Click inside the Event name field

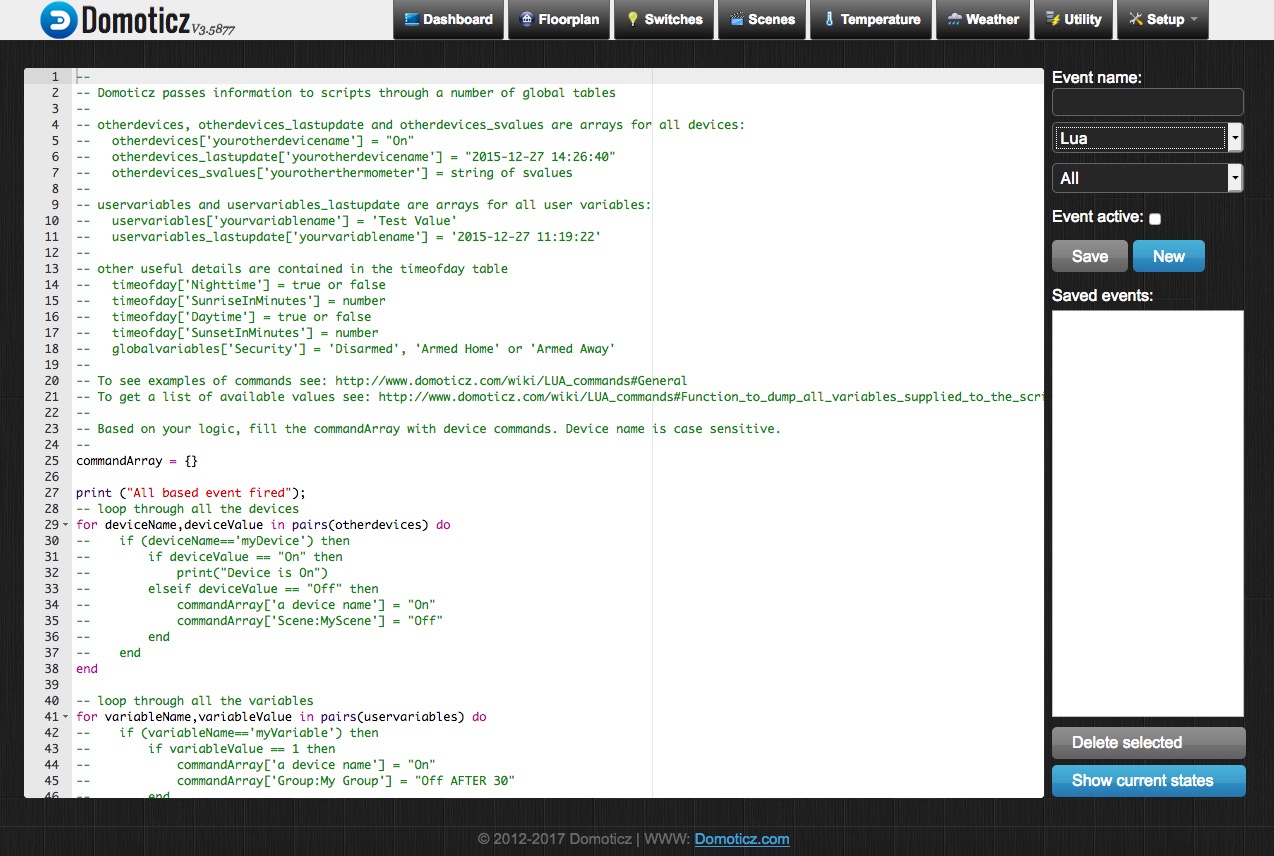(1147, 101)
